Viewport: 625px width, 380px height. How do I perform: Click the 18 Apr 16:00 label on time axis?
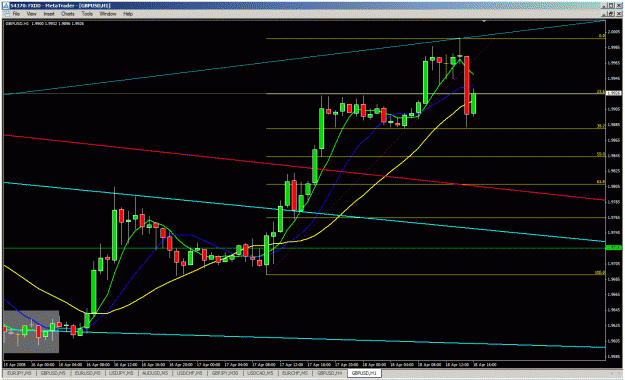pos(484,364)
